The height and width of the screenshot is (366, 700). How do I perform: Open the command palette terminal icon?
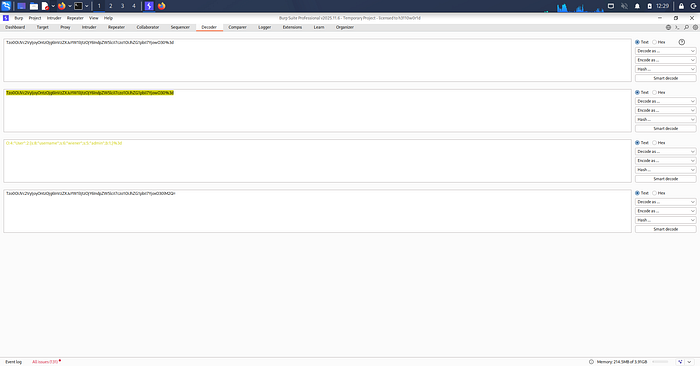pos(677,27)
